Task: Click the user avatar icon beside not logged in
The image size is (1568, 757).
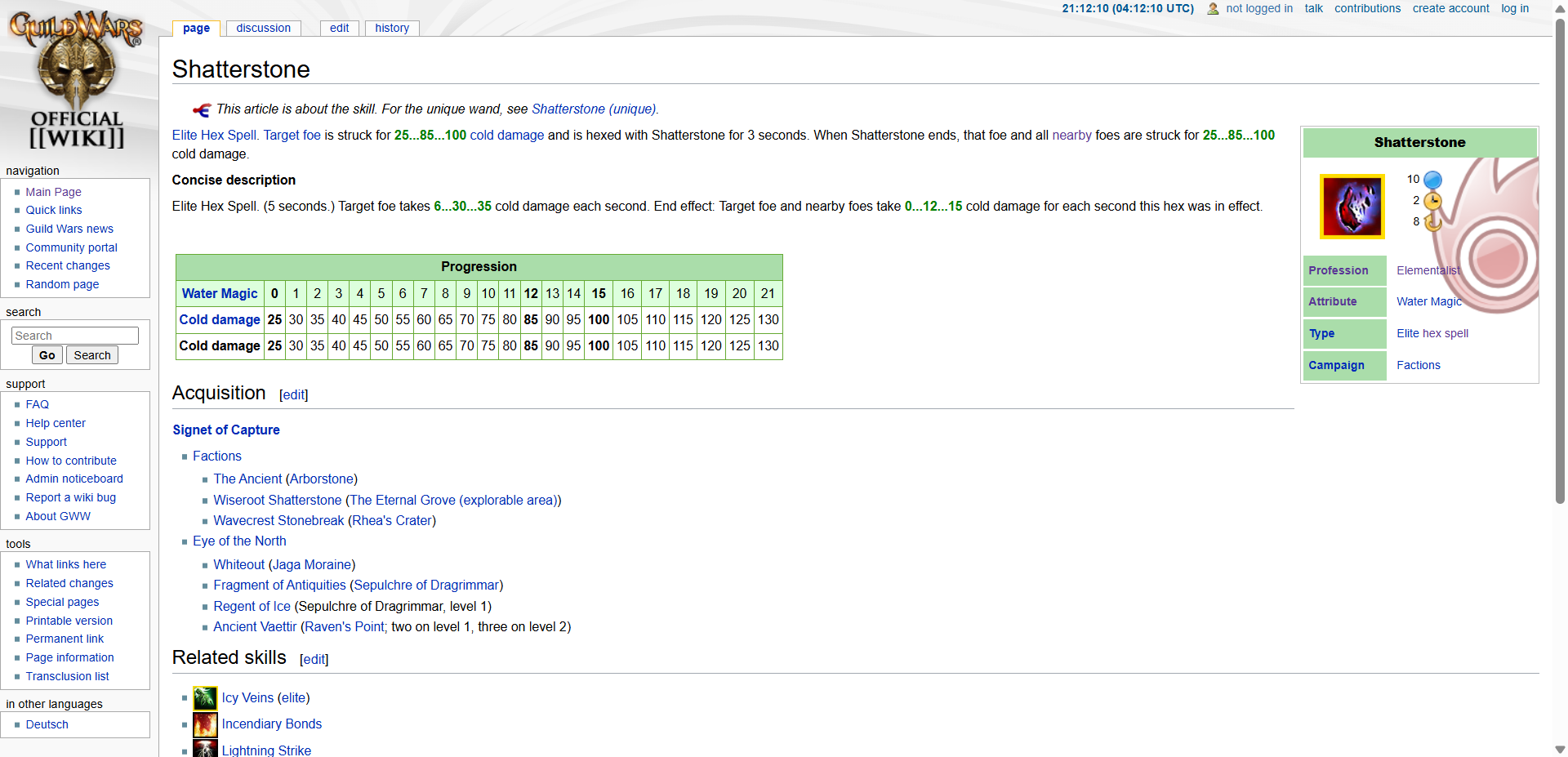Action: pos(1213,9)
